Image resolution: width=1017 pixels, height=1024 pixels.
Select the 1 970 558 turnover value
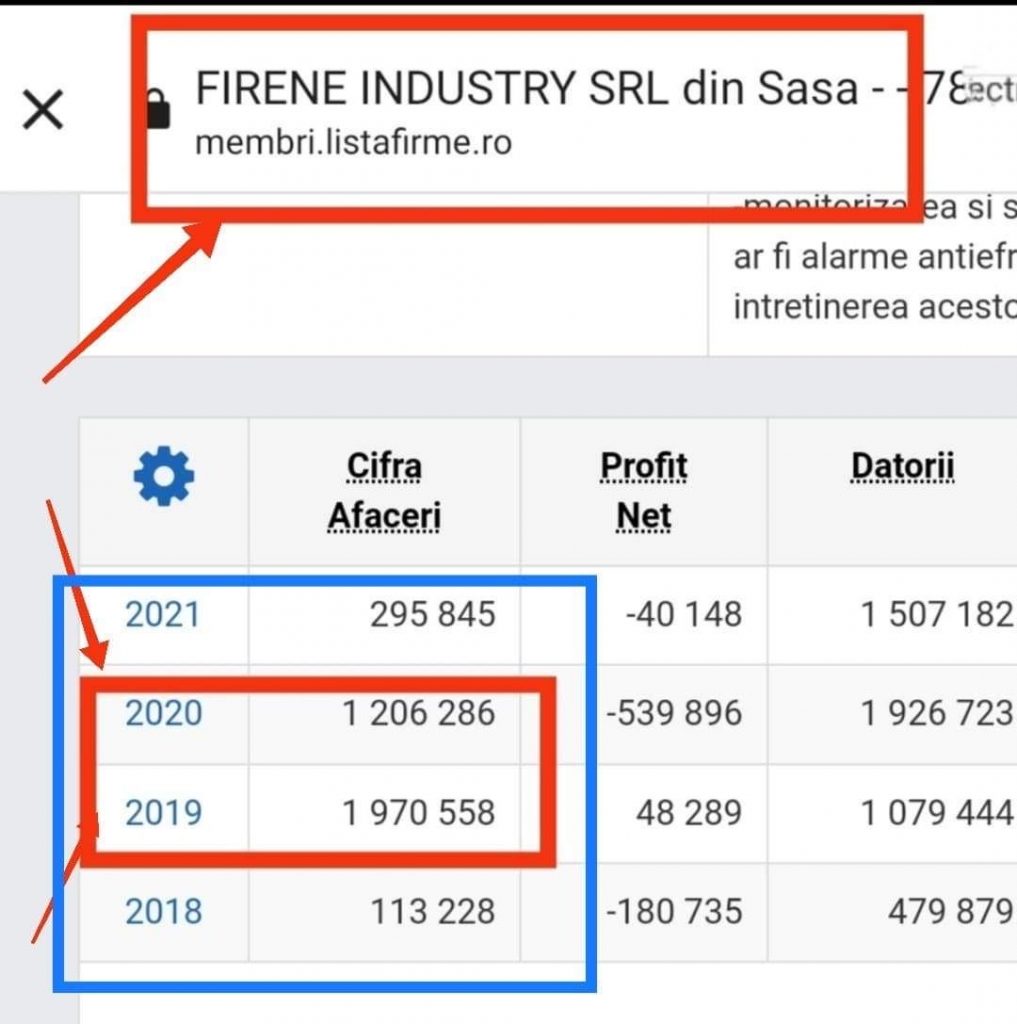click(418, 812)
